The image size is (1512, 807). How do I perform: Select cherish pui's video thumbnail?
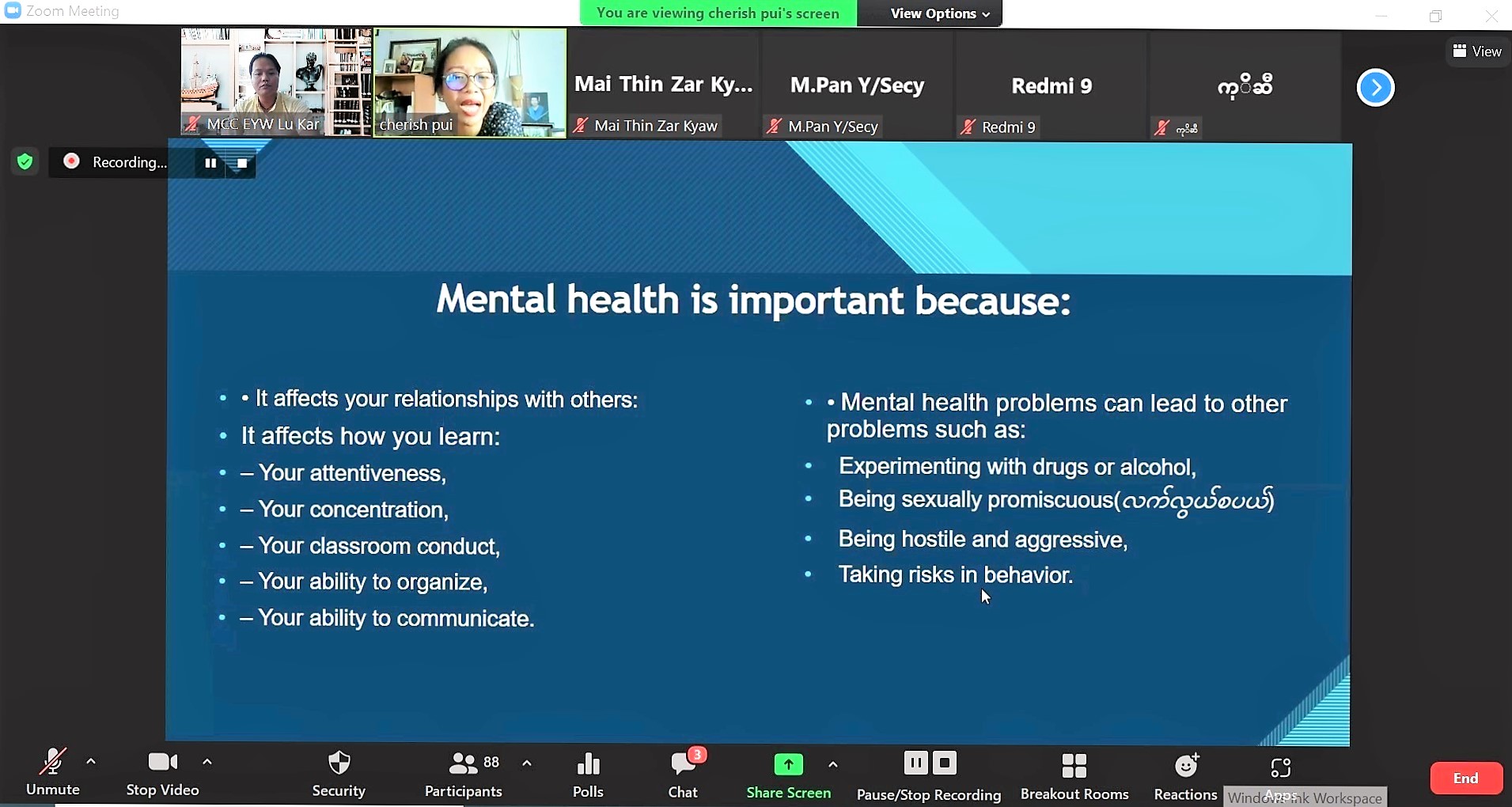point(470,82)
